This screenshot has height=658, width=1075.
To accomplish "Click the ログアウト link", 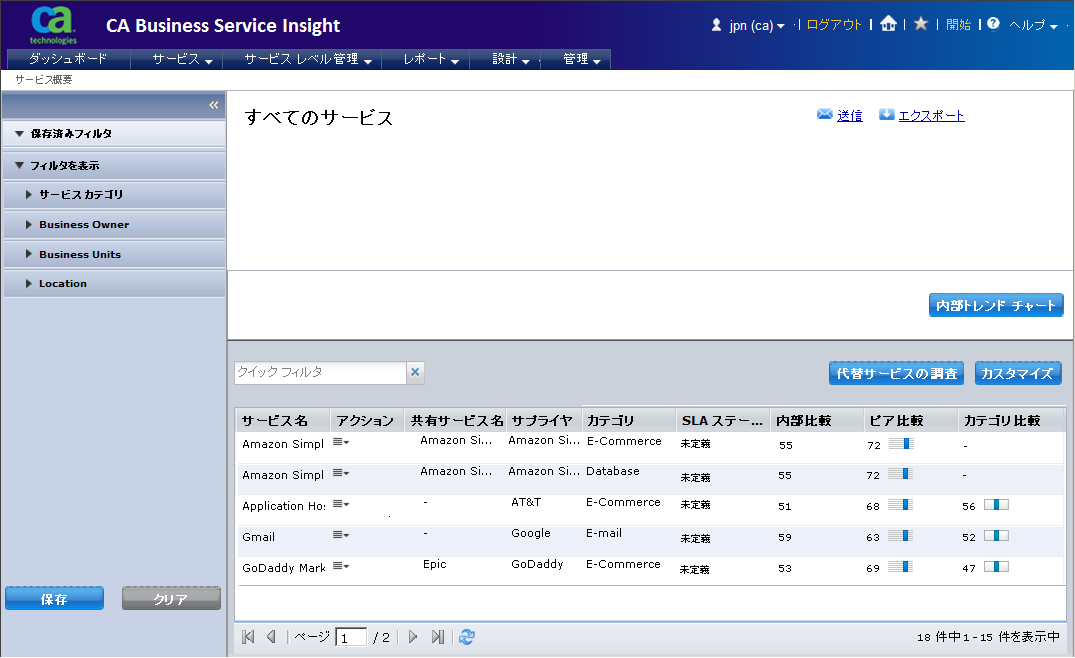I will tap(834, 25).
